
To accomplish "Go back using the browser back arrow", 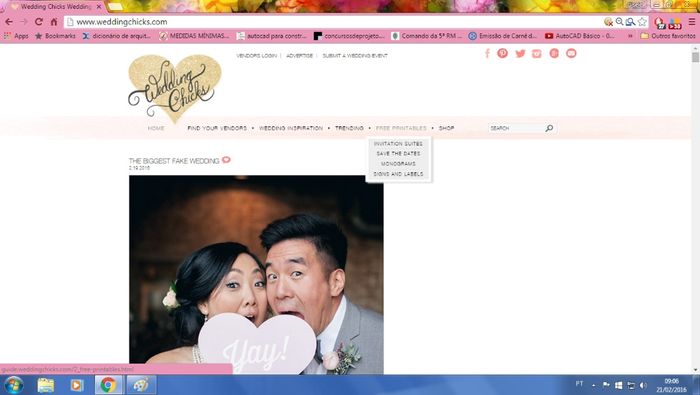I will click(x=9, y=22).
